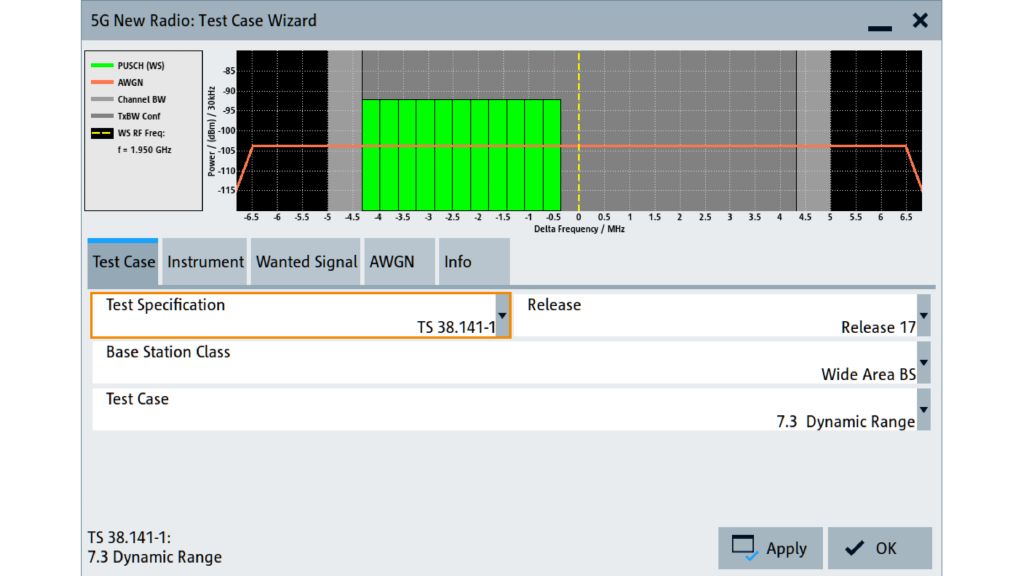Viewport: 1024px width, 576px height.
Task: Click the Channel BW legend icon
Action: point(102,100)
